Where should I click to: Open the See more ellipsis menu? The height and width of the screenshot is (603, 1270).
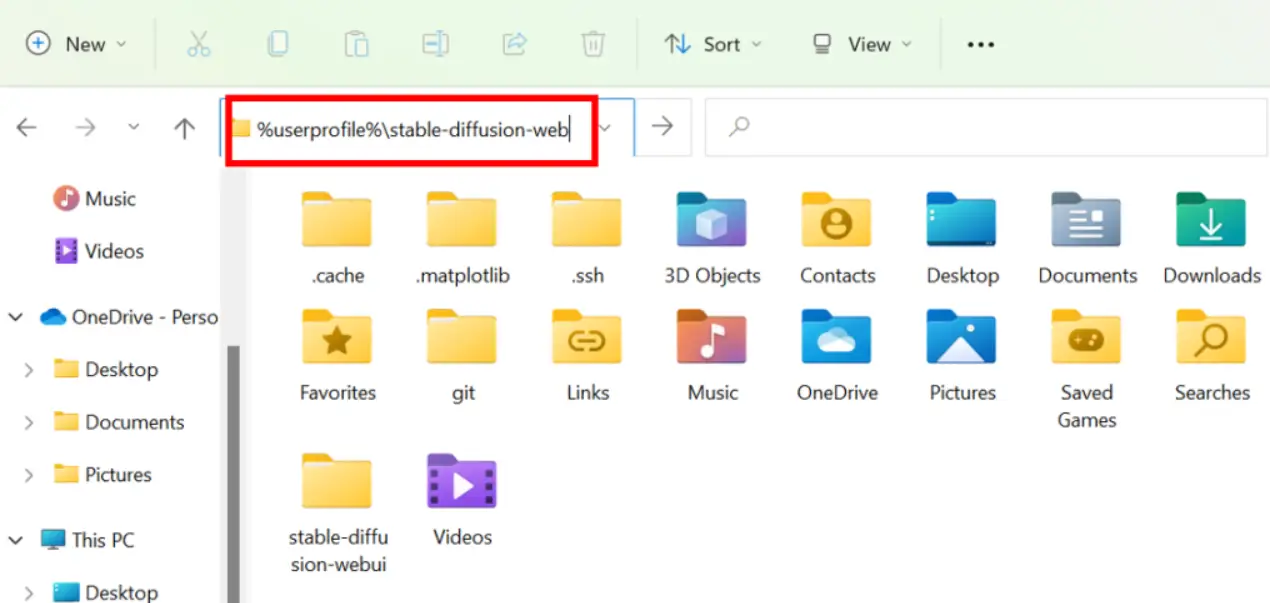980,44
